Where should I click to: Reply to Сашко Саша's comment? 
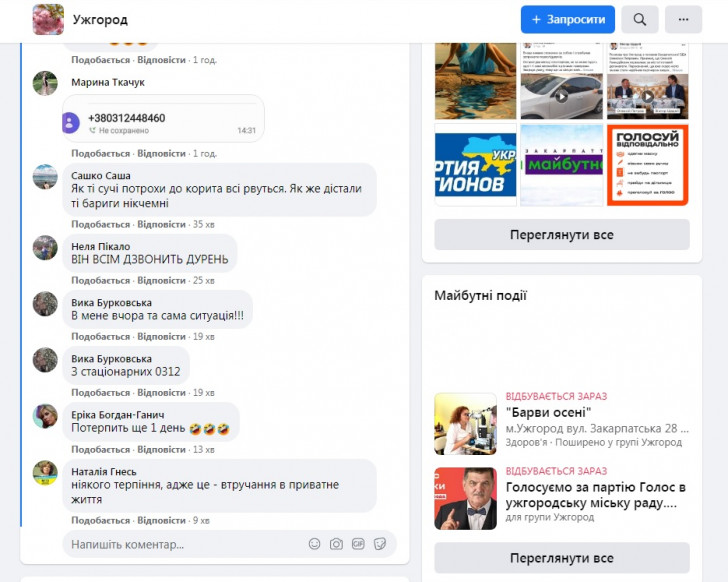[x=161, y=224]
